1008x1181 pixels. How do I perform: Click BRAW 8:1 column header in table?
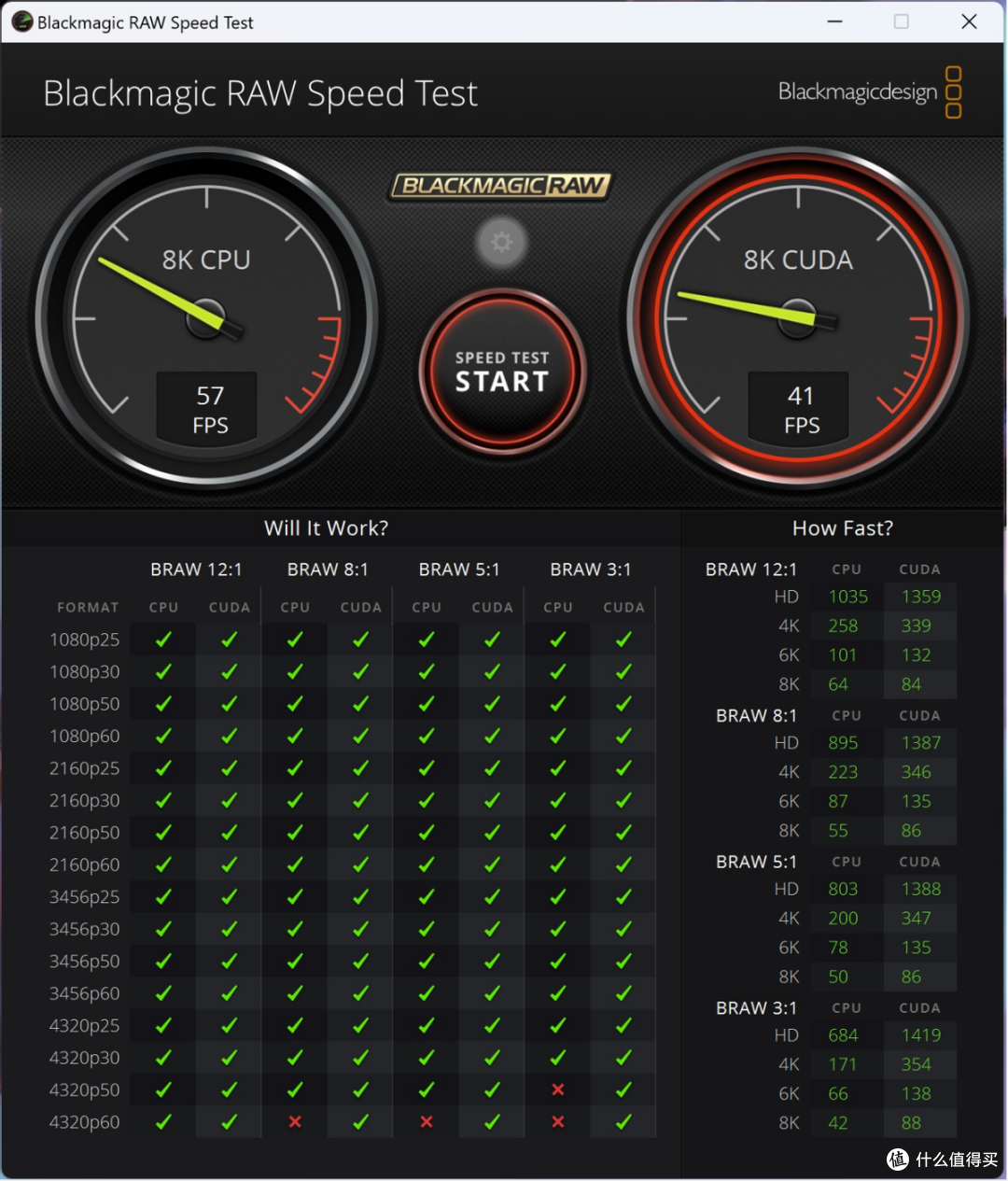pos(328,569)
